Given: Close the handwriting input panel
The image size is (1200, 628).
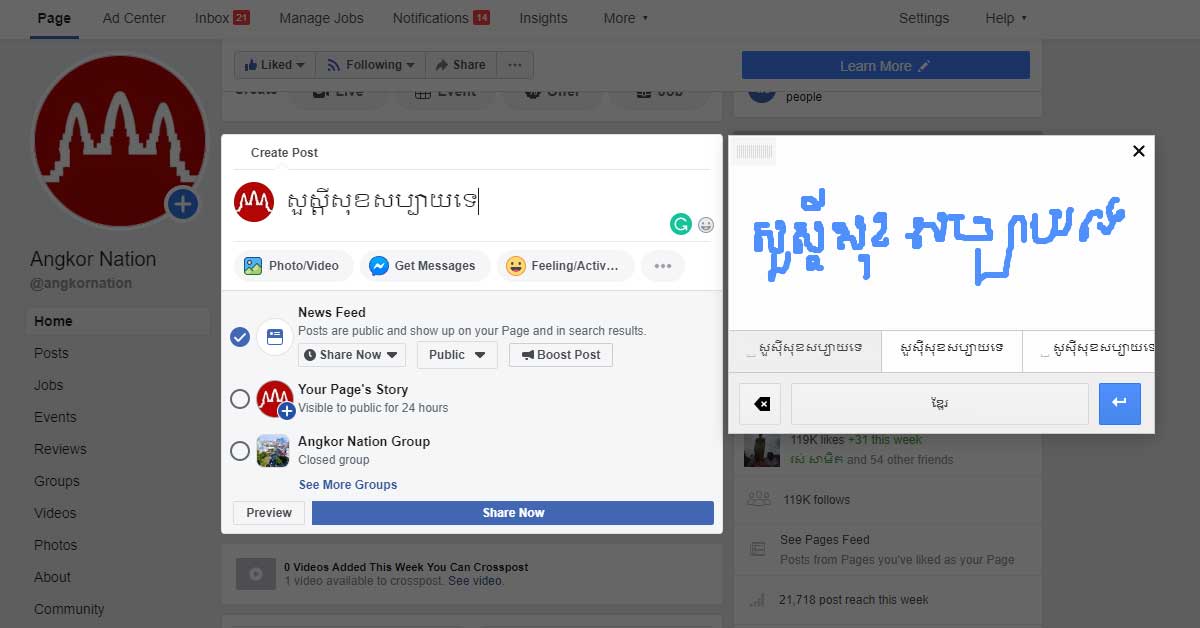Looking at the screenshot, I should coord(1138,151).
